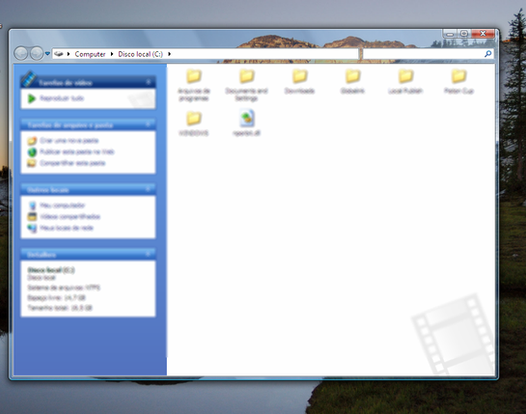526x414 pixels.
Task: Click the back navigation arrow button
Action: click(21, 53)
